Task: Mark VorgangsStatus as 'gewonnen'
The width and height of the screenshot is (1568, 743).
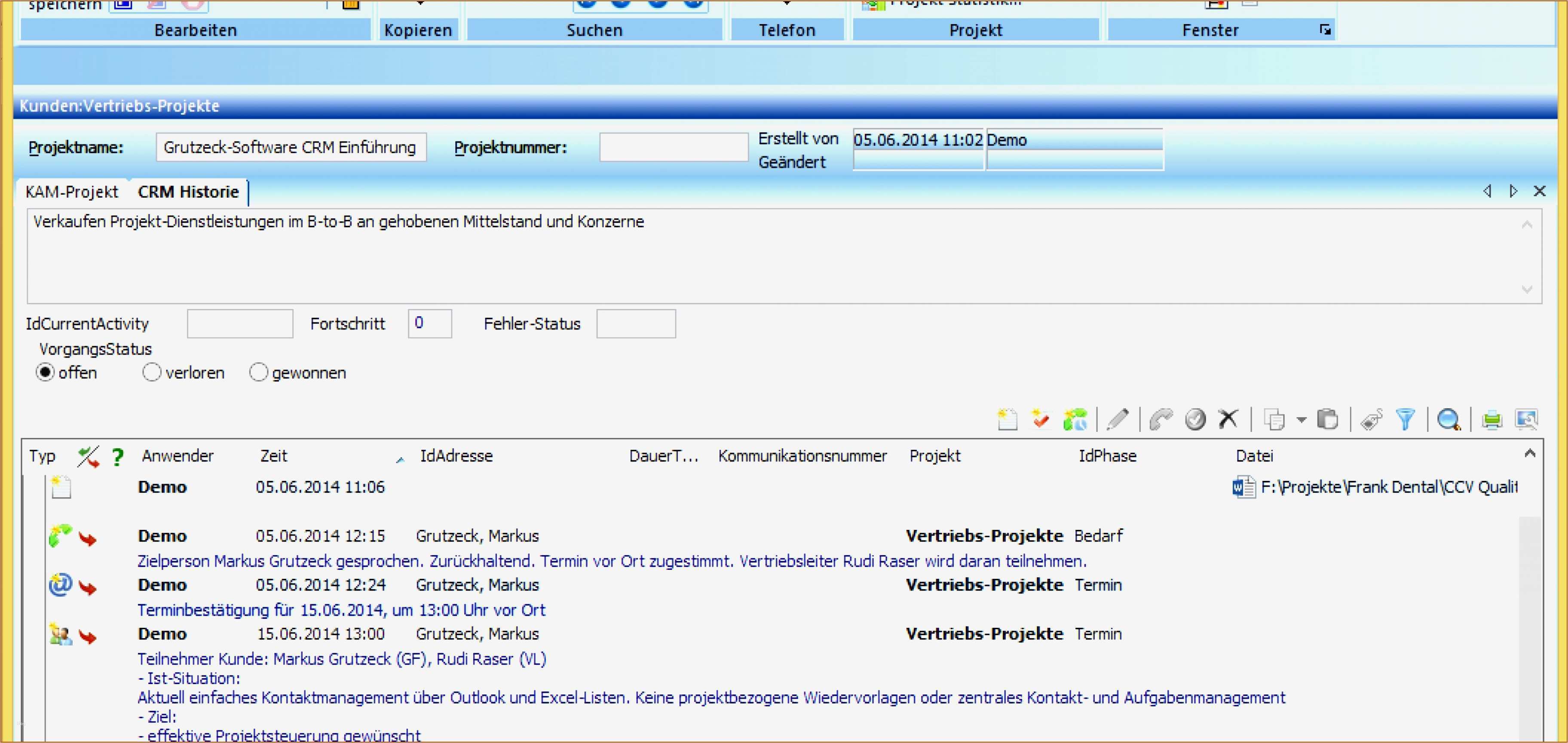Action: point(259,373)
